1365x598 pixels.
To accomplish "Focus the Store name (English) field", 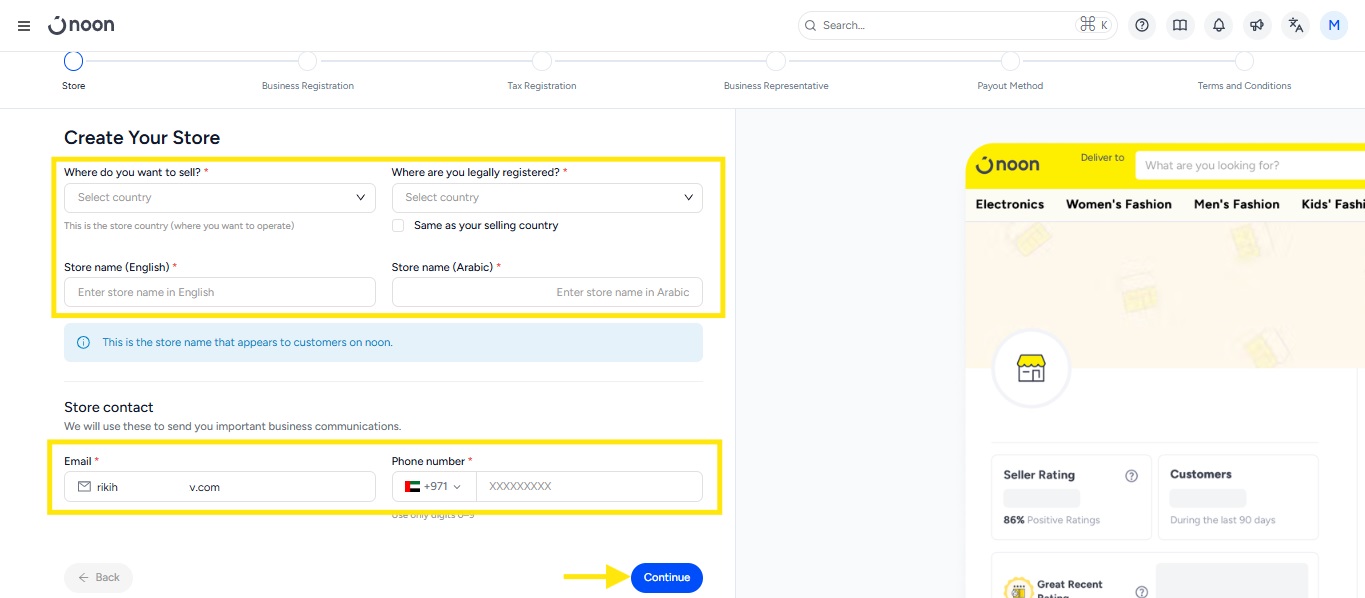I will click(x=219, y=292).
